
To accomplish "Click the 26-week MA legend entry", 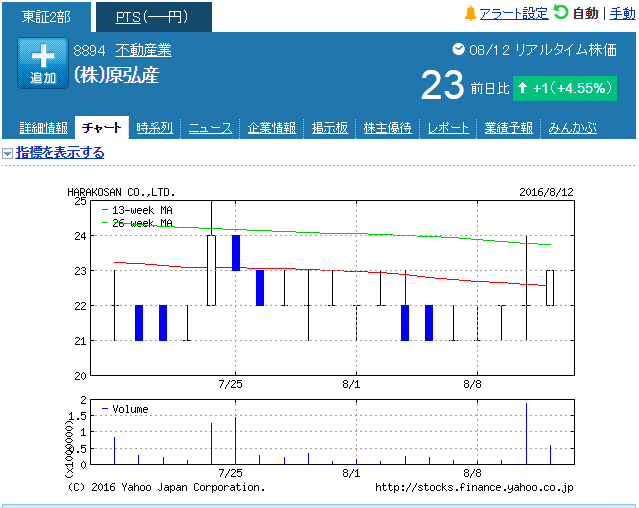I will (137, 223).
